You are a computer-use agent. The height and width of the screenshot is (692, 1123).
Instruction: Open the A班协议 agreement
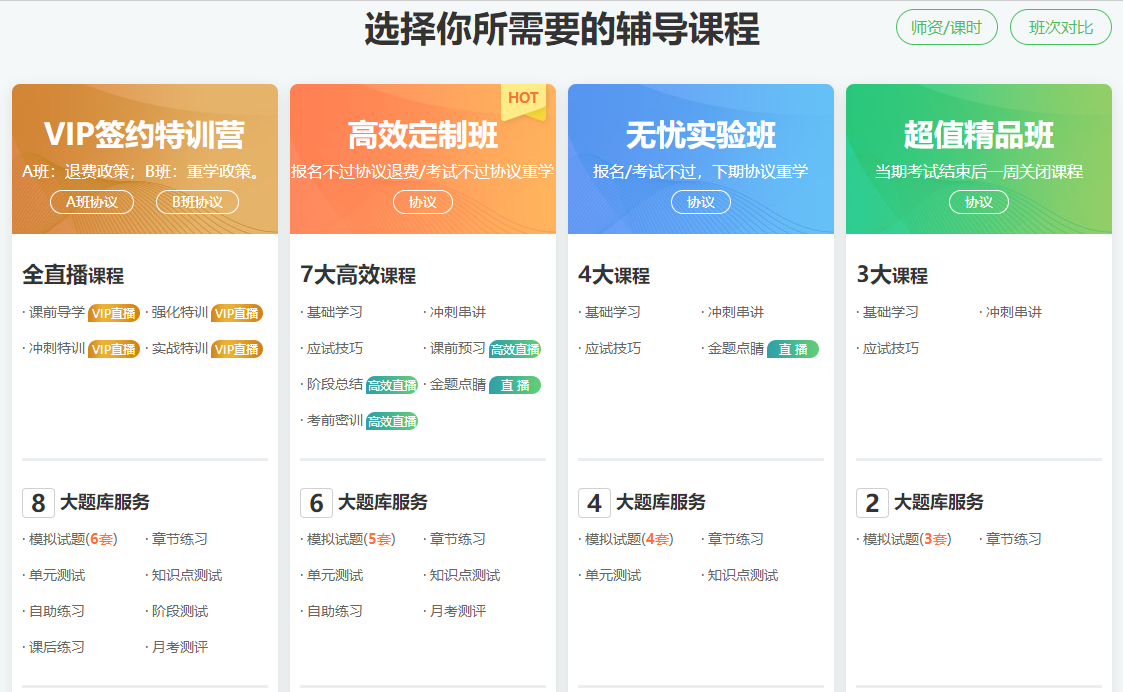(91, 202)
